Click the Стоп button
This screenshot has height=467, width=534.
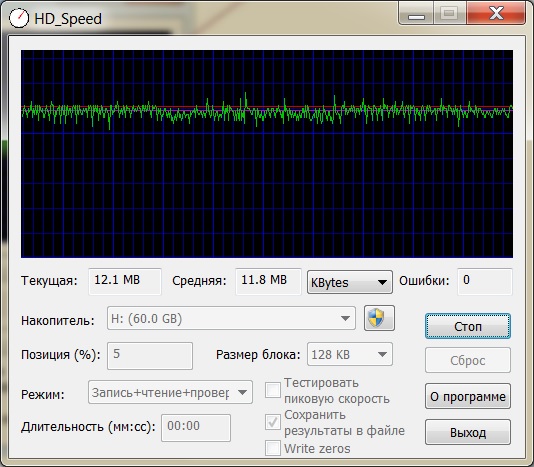[x=468, y=326]
